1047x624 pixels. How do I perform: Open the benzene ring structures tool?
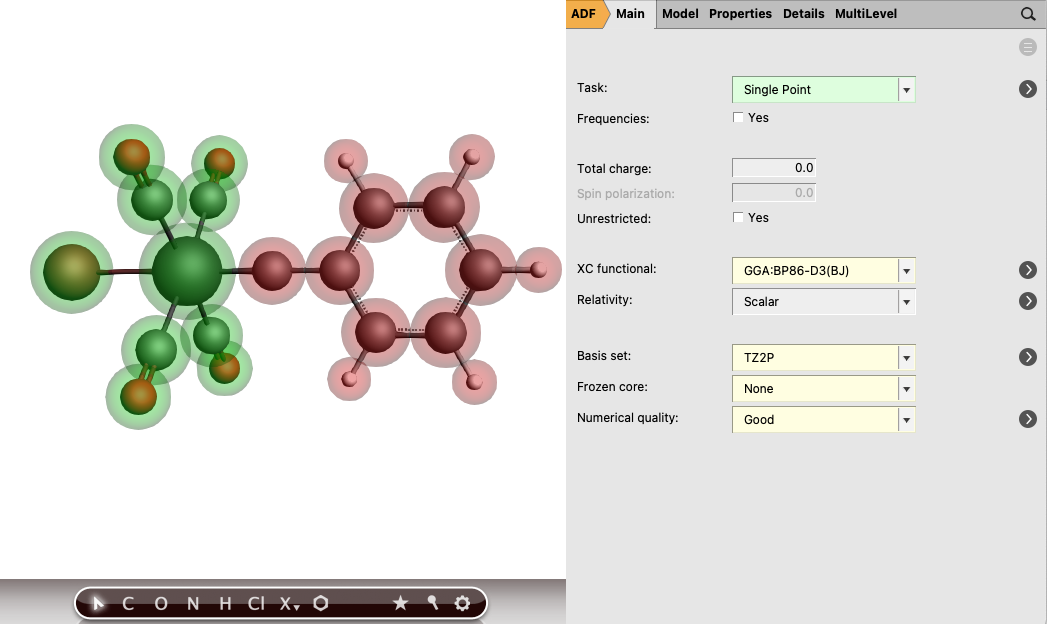(x=321, y=603)
